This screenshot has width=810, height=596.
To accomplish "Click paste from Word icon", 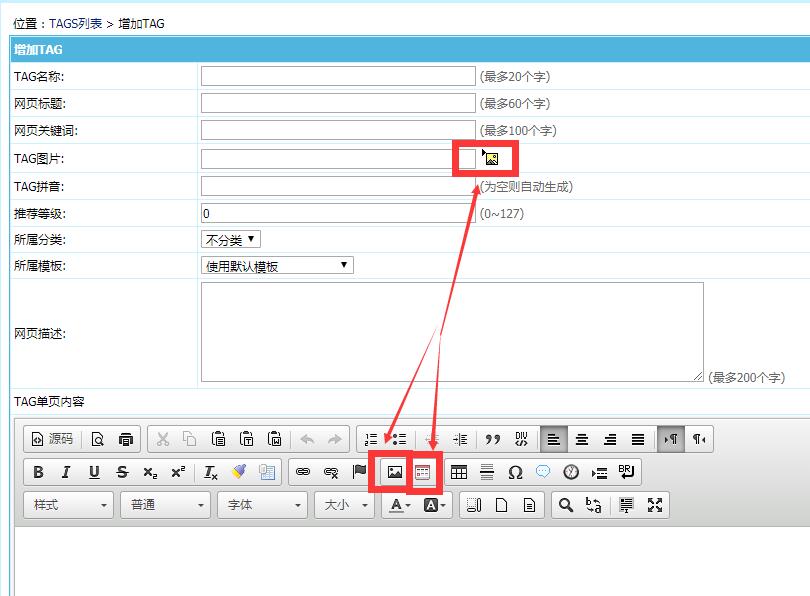I will click(274, 439).
